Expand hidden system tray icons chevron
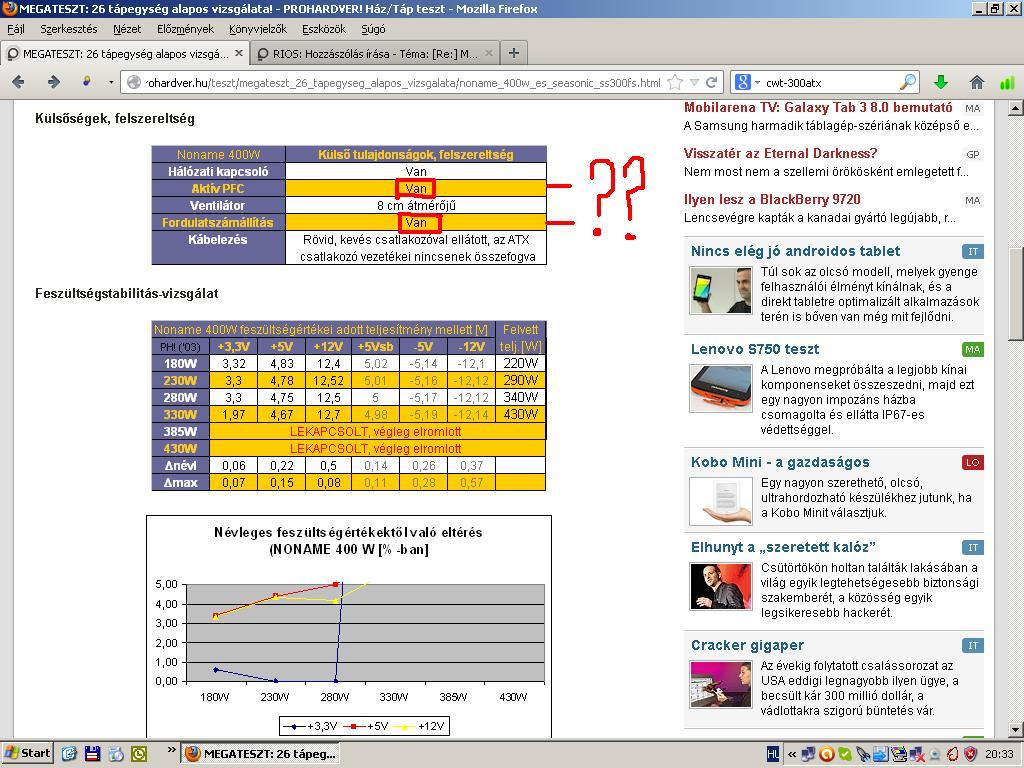 pyautogui.click(x=792, y=754)
